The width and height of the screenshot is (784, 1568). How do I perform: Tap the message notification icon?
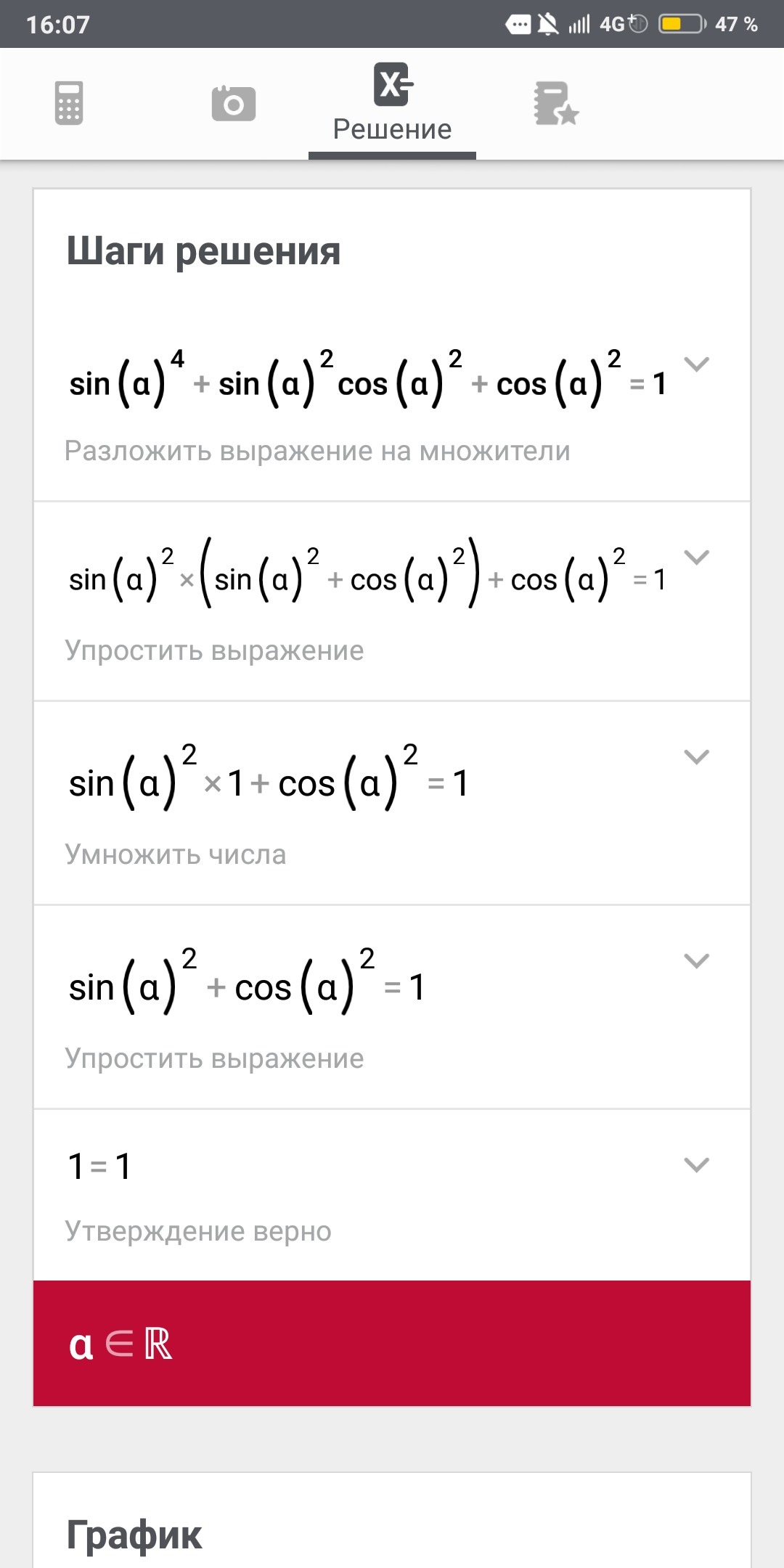[x=518, y=25]
